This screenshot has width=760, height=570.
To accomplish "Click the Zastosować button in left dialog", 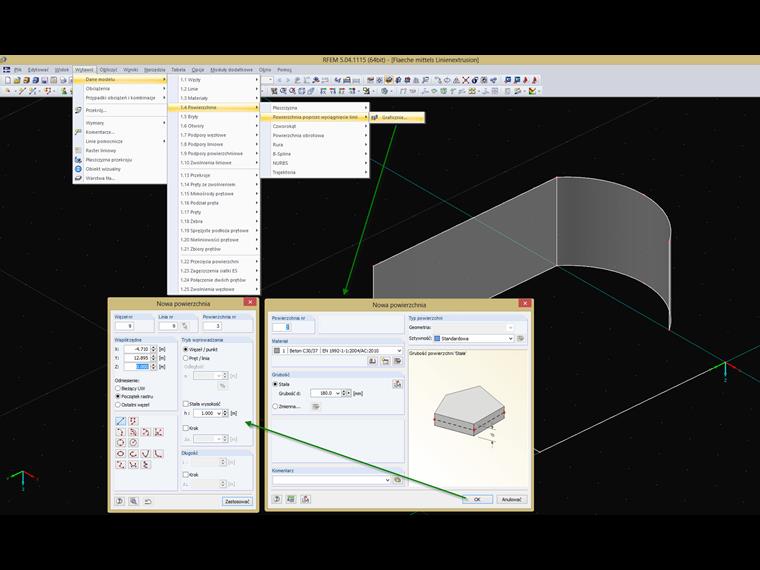I will click(238, 501).
